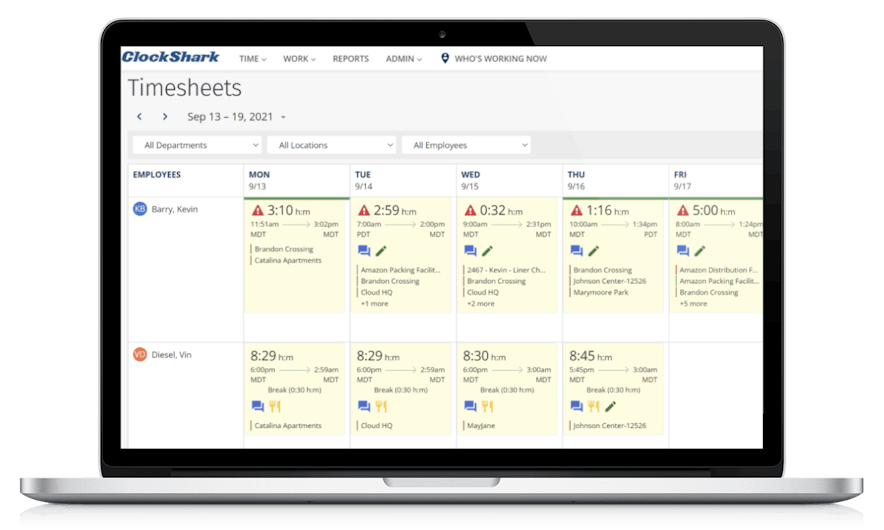
Task: Click meal break icon on Vin's Monday entry
Action: 275,406
